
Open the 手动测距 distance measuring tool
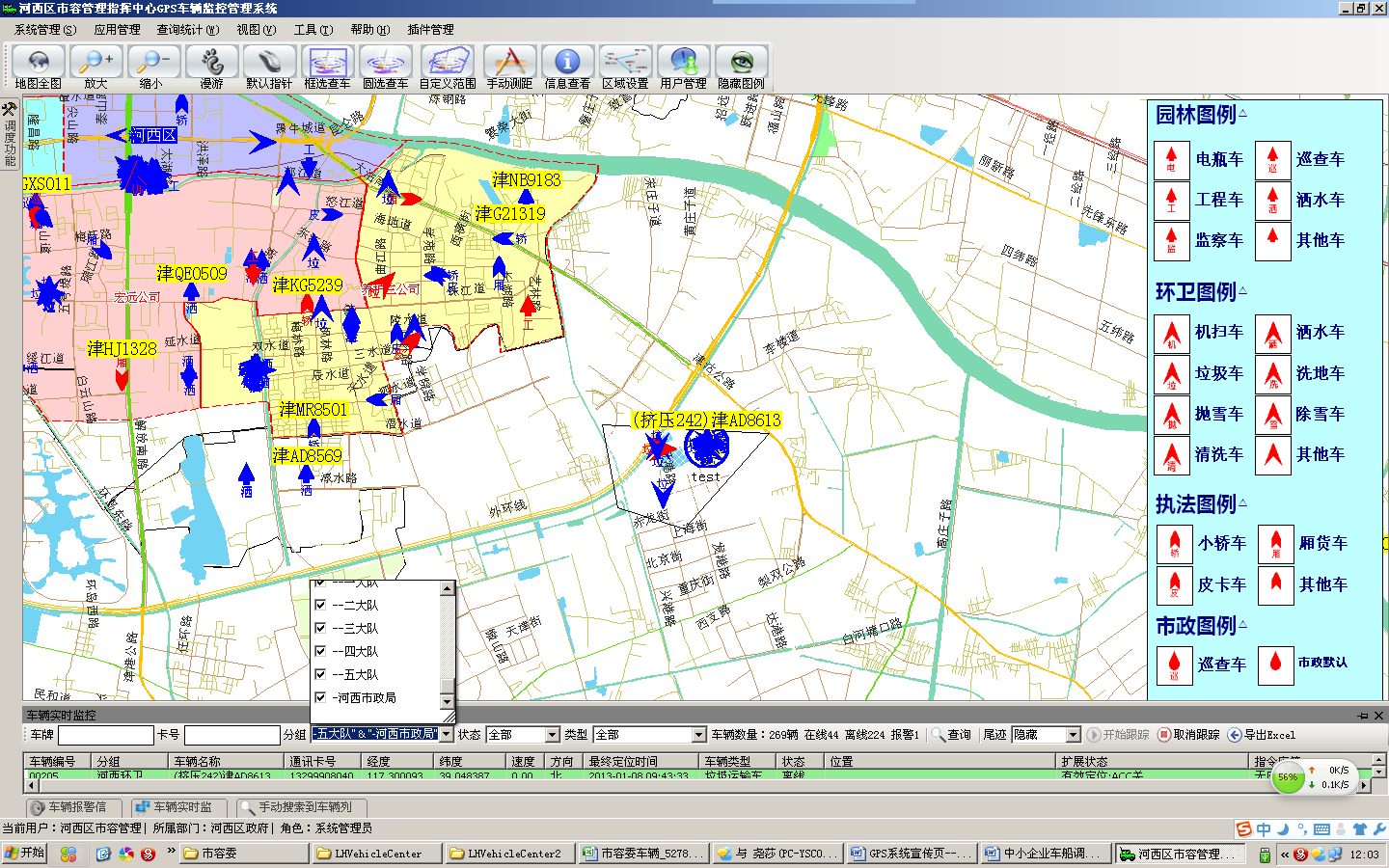[509, 63]
